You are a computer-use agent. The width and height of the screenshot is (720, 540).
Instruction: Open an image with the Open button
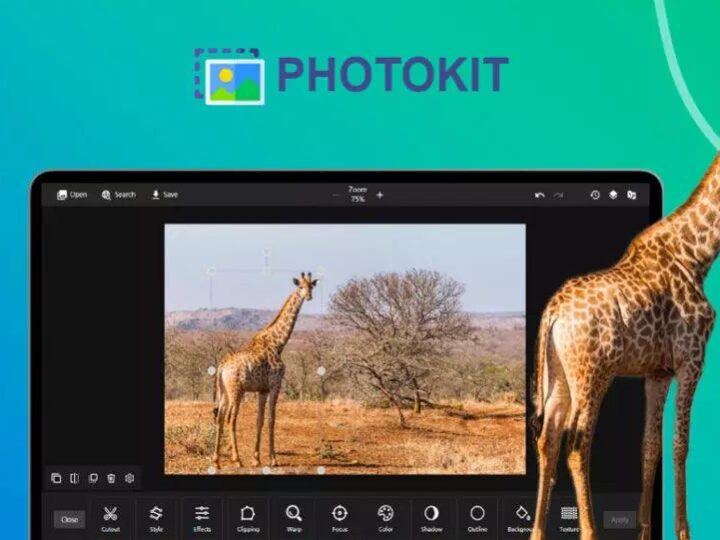(72, 195)
